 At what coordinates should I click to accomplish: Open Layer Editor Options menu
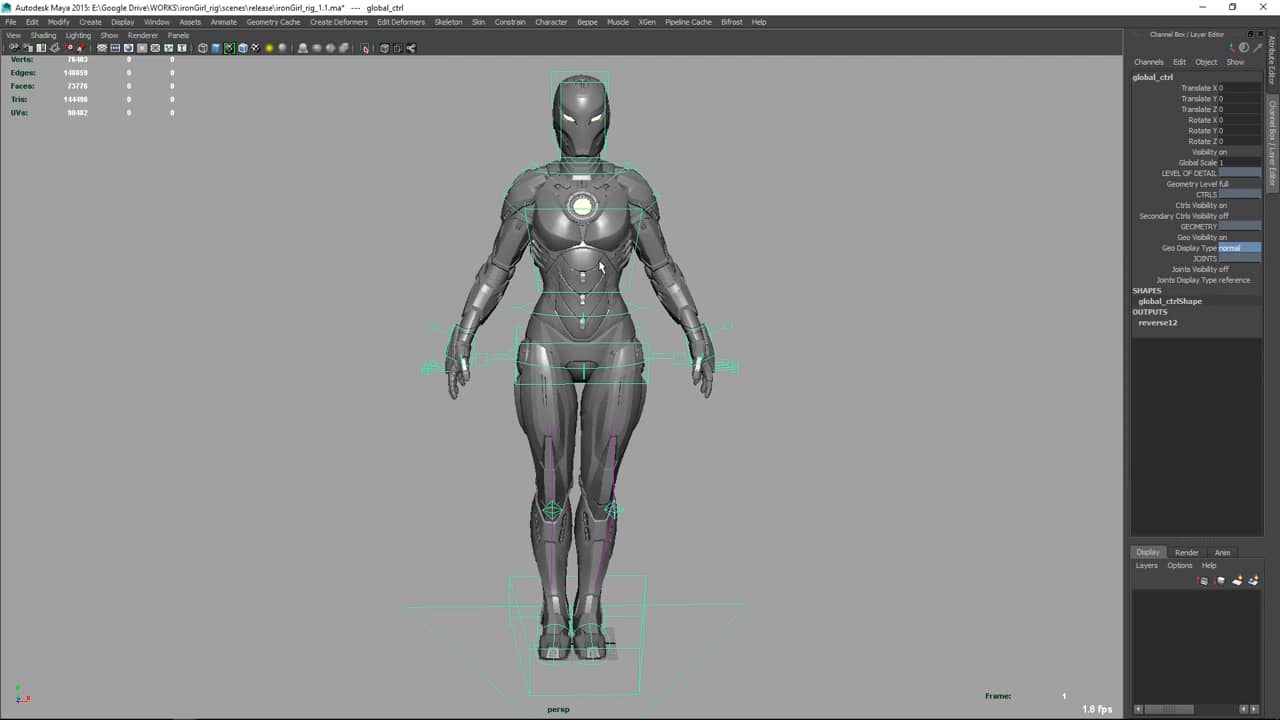(x=1180, y=566)
